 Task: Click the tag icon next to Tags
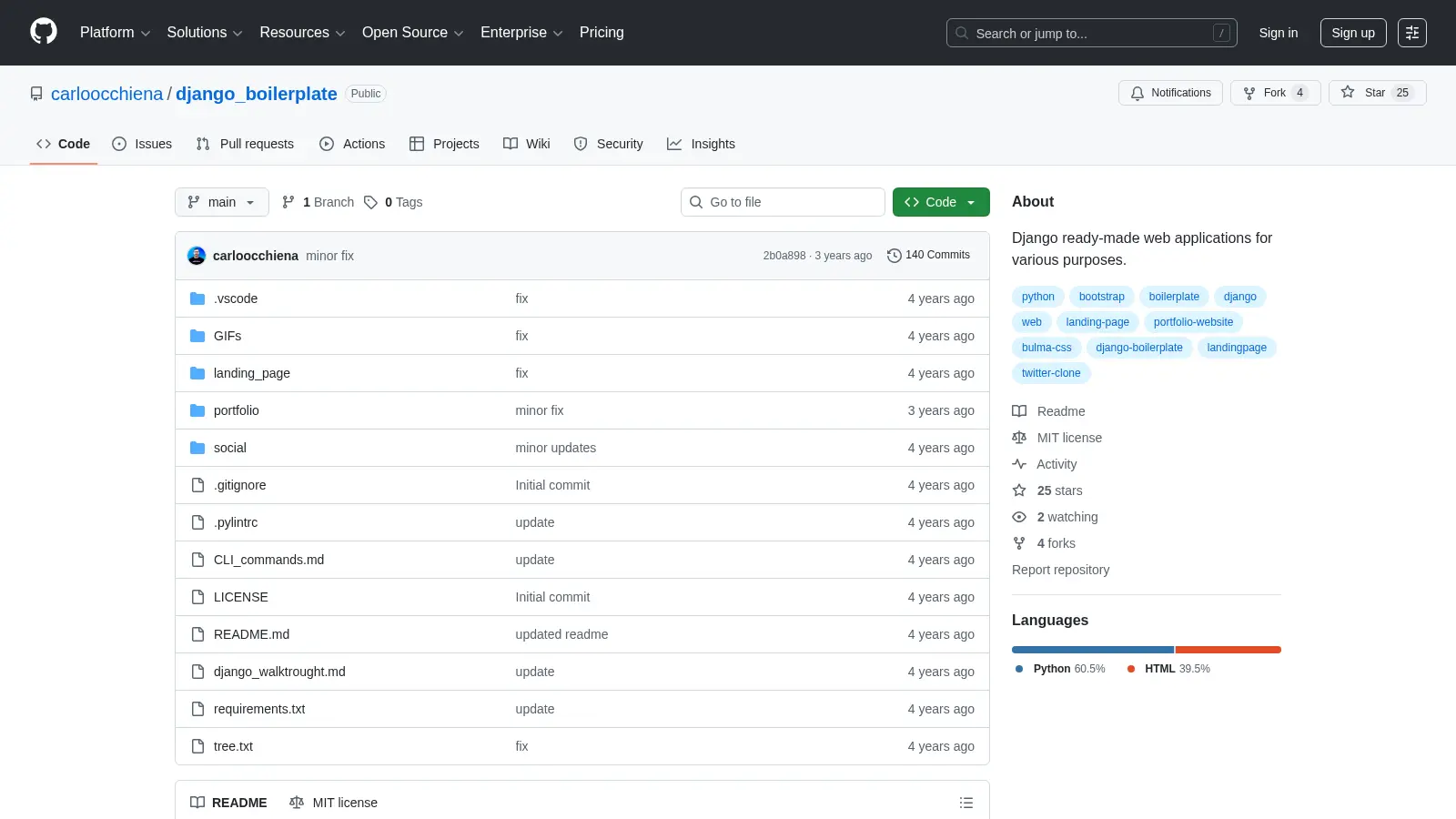coord(370,202)
